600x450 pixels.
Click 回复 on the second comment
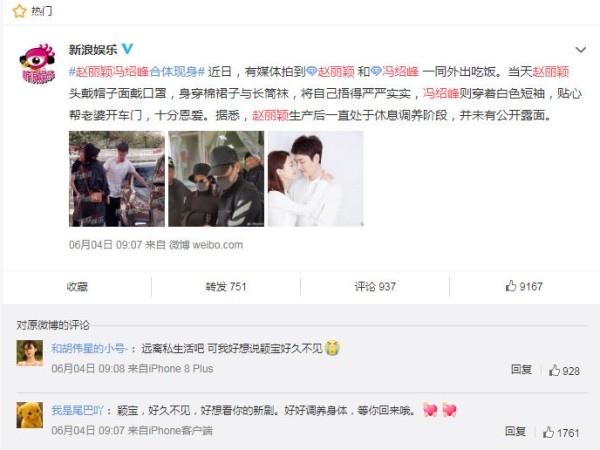coord(515,431)
